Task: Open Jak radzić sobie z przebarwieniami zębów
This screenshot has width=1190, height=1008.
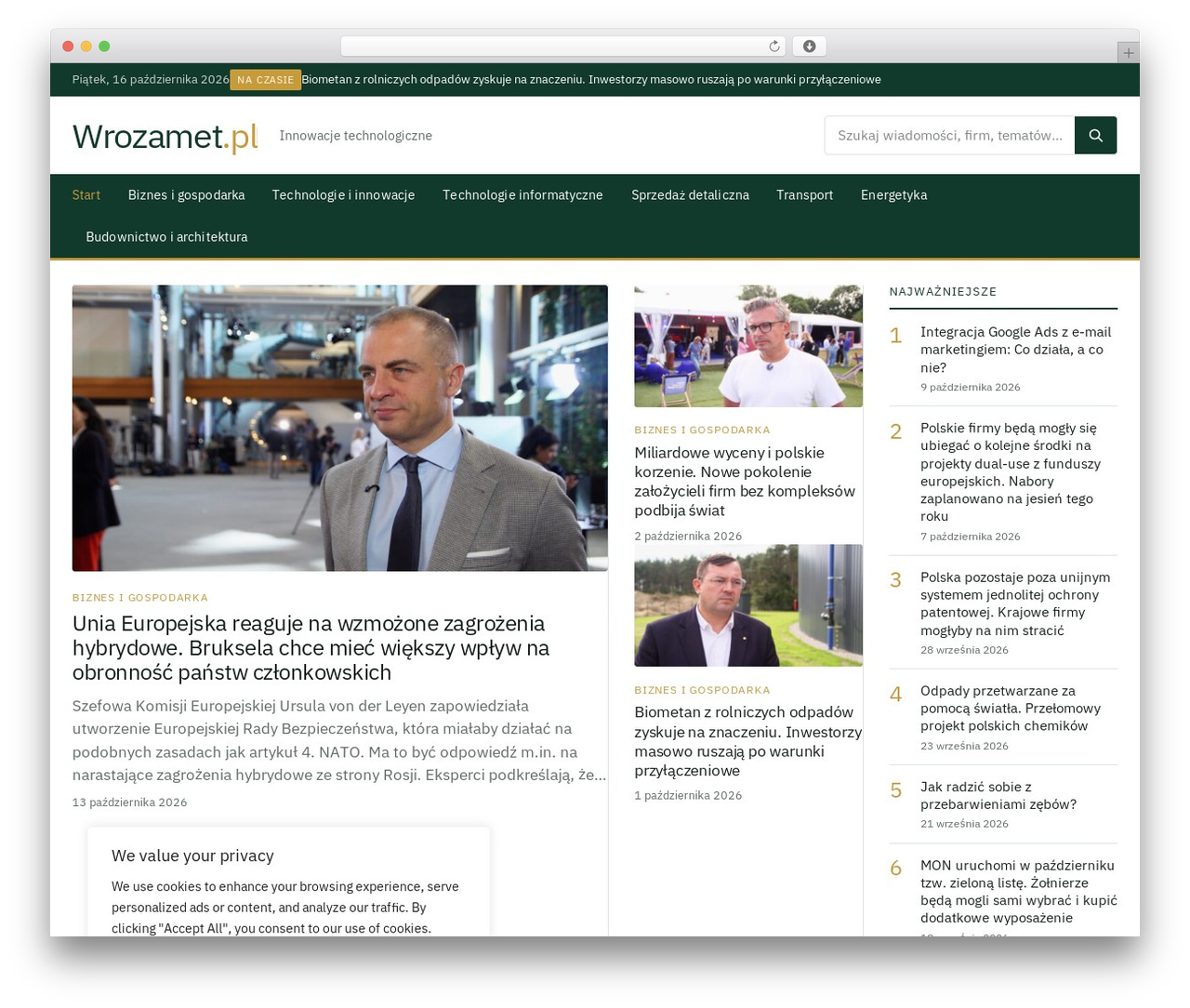Action: coord(998,796)
